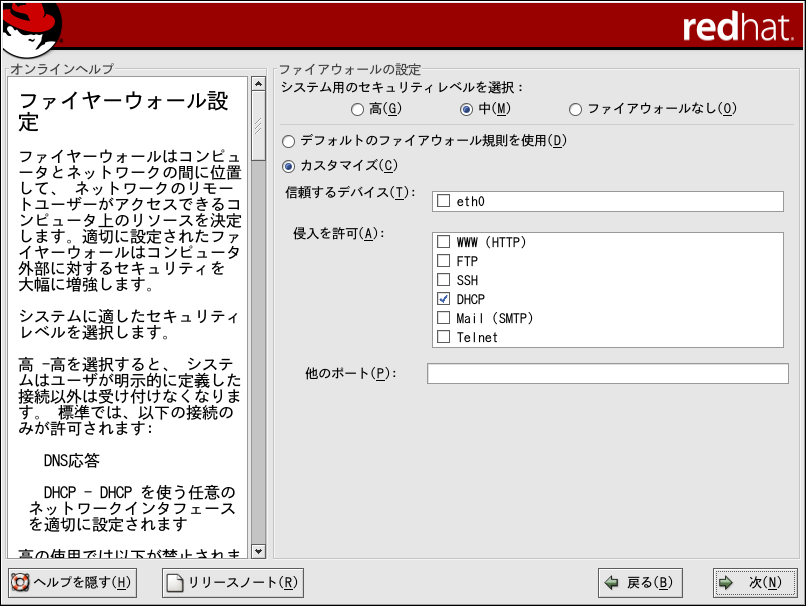The width and height of the screenshot is (806, 606).
Task: Choose ファイアウォールなし(O) option
Action: [x=575, y=109]
